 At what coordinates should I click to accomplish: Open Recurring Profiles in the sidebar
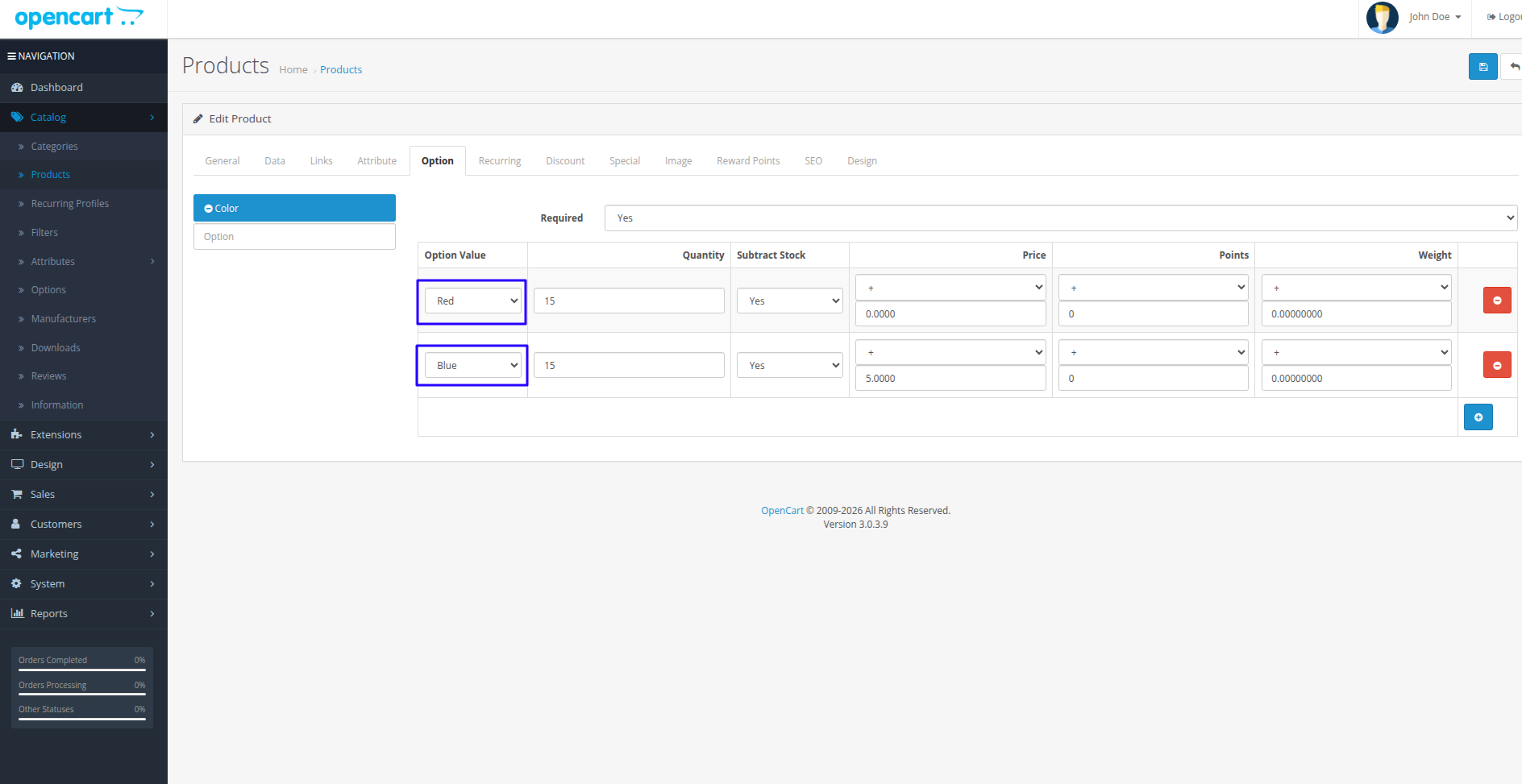[x=84, y=204]
